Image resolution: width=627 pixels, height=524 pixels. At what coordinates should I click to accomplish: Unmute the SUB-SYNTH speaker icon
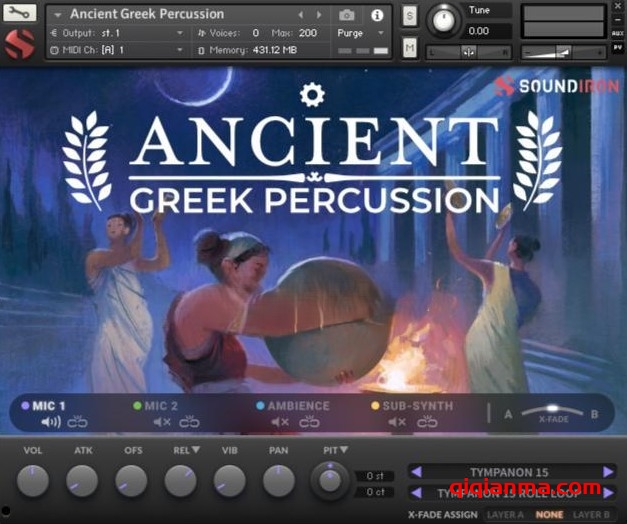(399, 422)
